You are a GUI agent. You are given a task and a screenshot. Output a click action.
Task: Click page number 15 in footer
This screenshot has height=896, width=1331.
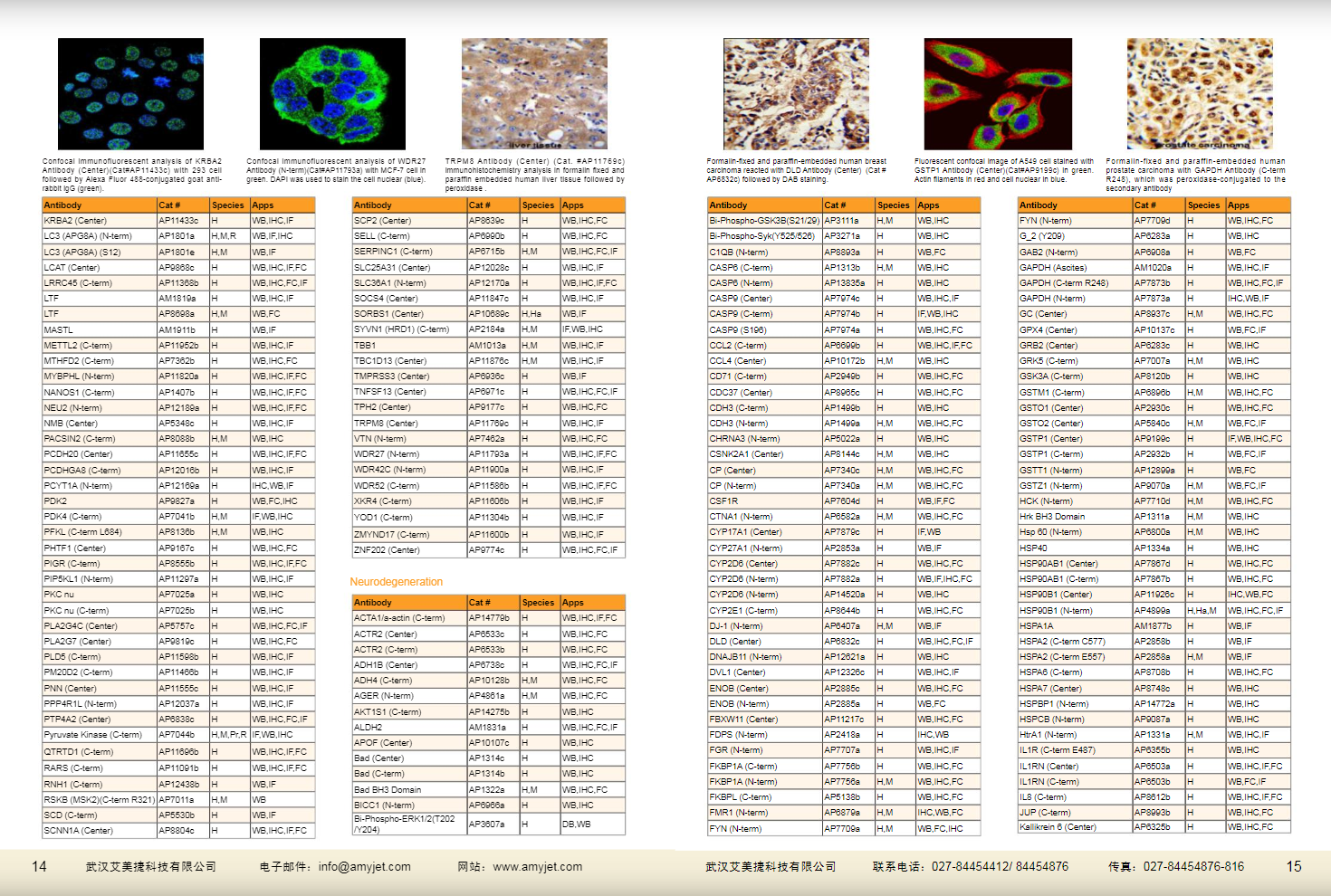pos(1294,867)
